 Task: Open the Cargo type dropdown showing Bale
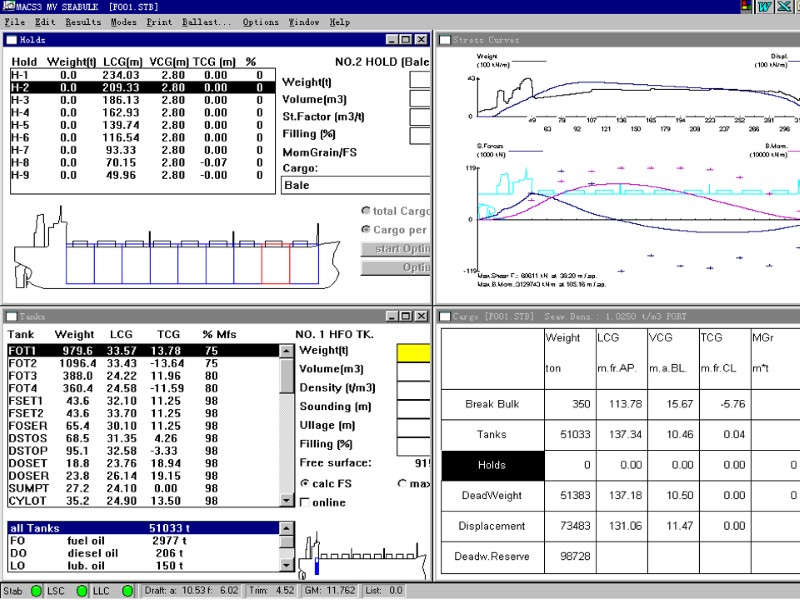point(355,185)
